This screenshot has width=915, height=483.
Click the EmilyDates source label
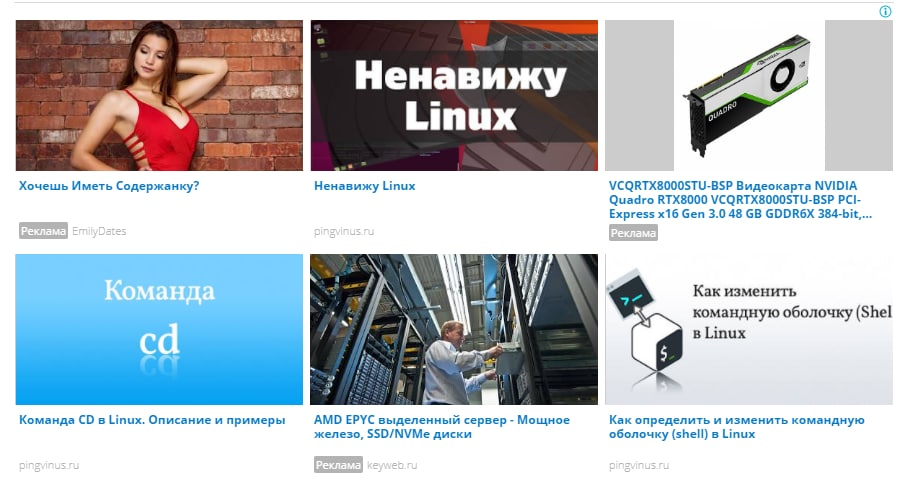(x=99, y=231)
